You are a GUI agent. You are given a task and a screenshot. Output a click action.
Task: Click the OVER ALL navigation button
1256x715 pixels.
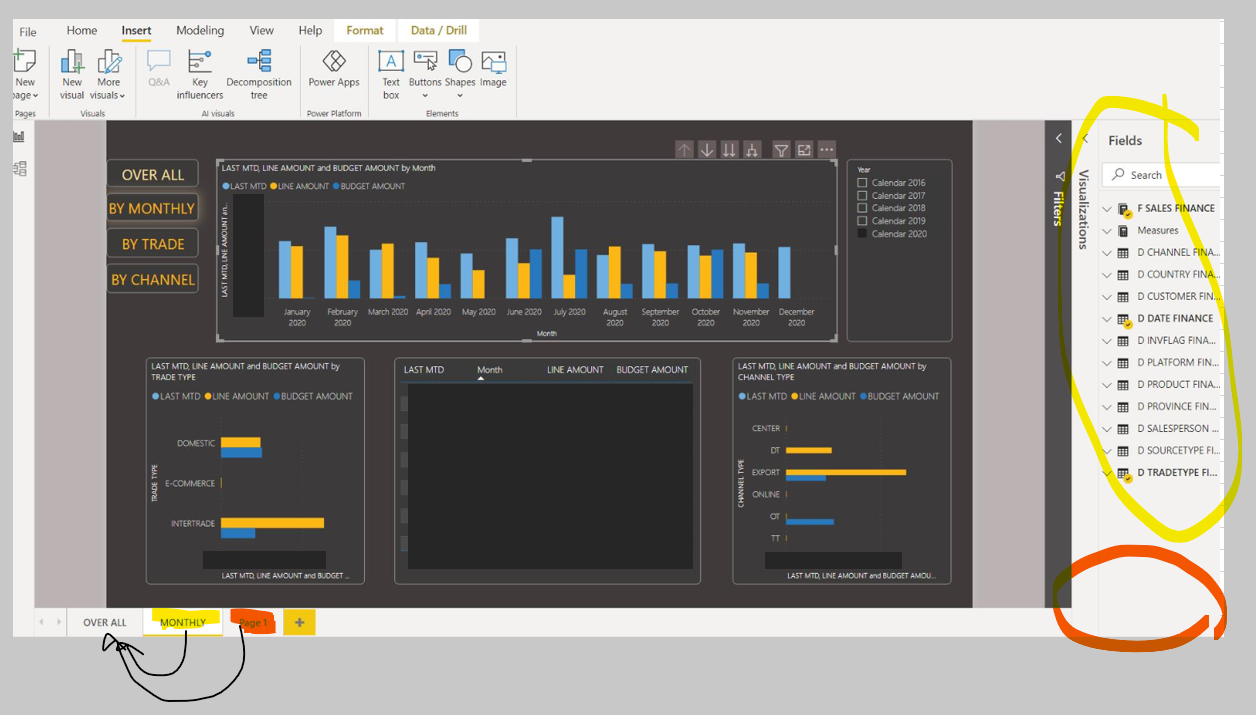153,174
